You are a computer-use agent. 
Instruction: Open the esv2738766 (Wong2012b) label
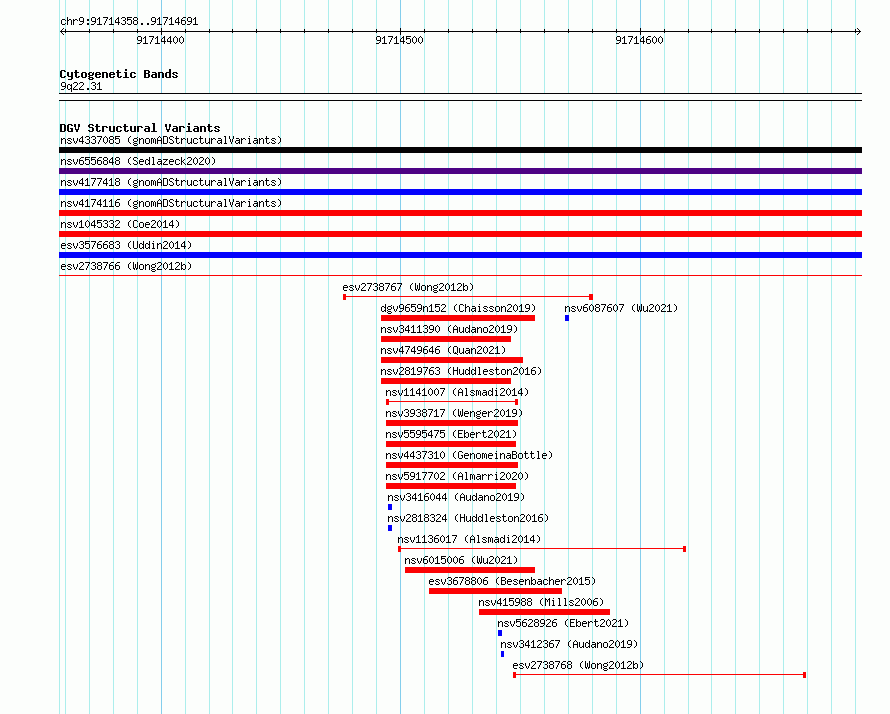coord(126,266)
